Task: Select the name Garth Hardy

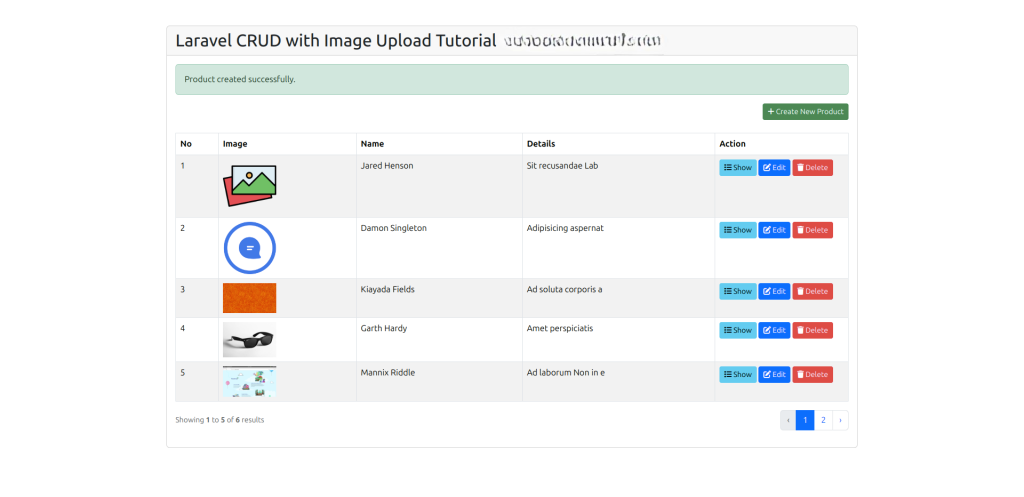Action: click(x=383, y=329)
